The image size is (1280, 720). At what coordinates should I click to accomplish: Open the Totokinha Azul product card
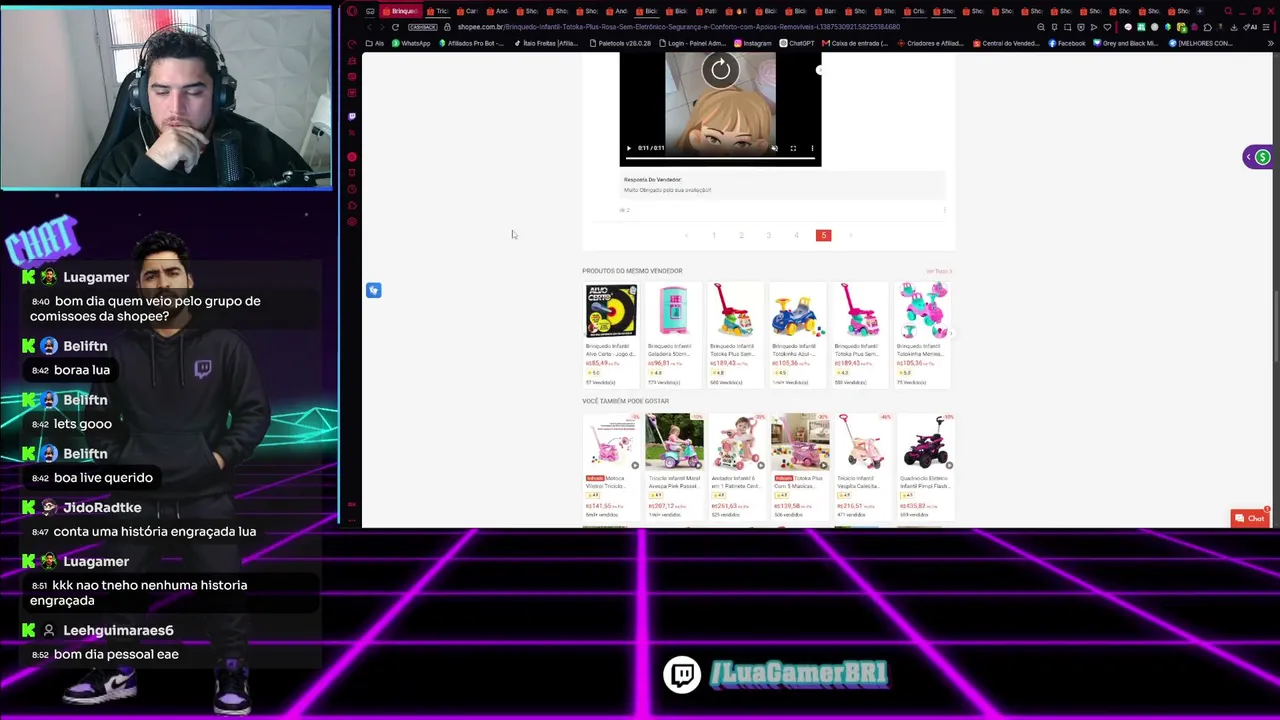(x=798, y=335)
